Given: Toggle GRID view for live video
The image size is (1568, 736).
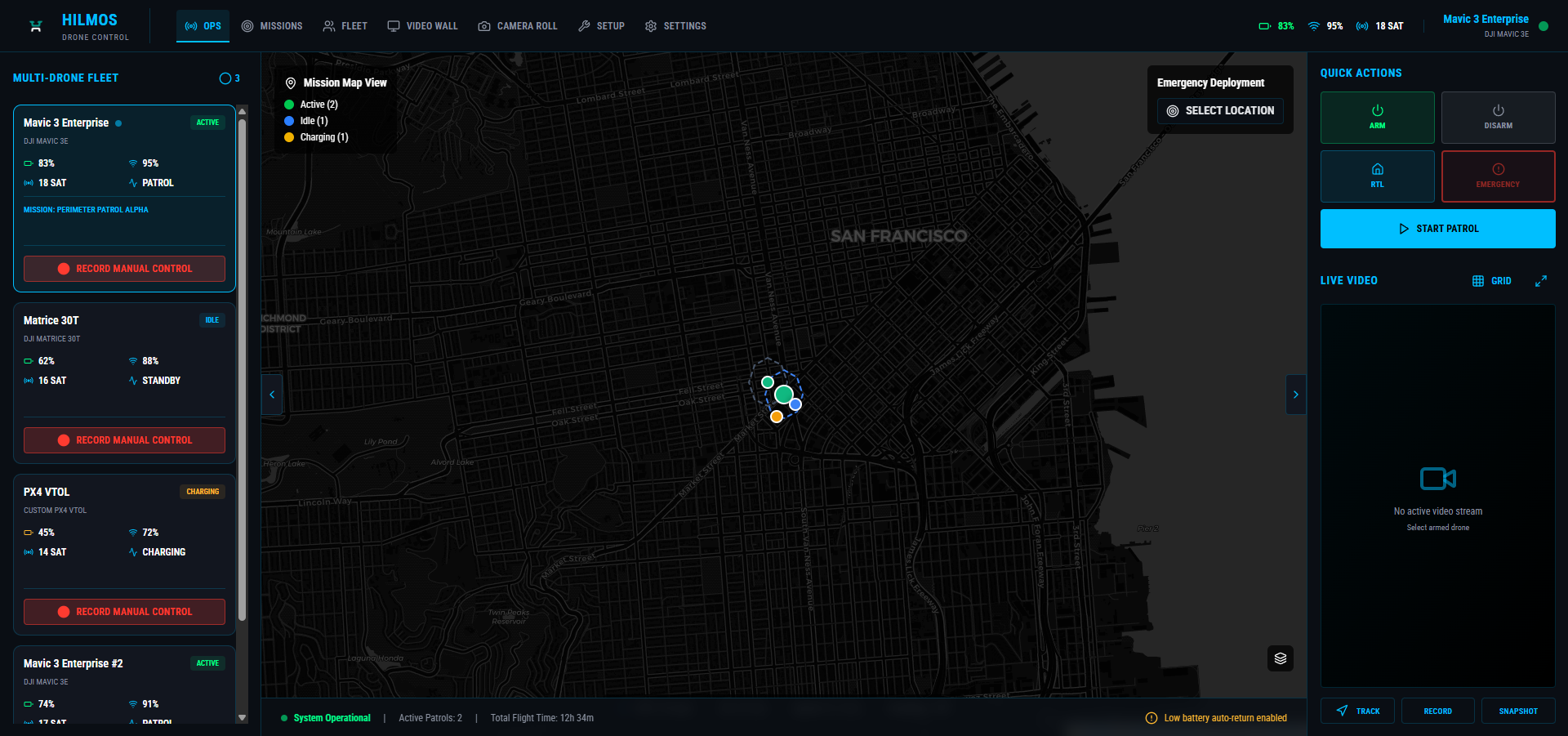Looking at the screenshot, I should [1492, 281].
